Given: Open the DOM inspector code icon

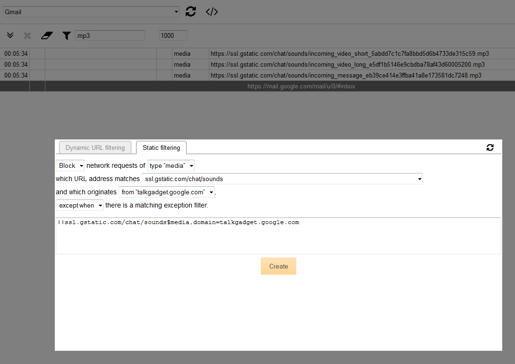Looking at the screenshot, I should [x=211, y=12].
